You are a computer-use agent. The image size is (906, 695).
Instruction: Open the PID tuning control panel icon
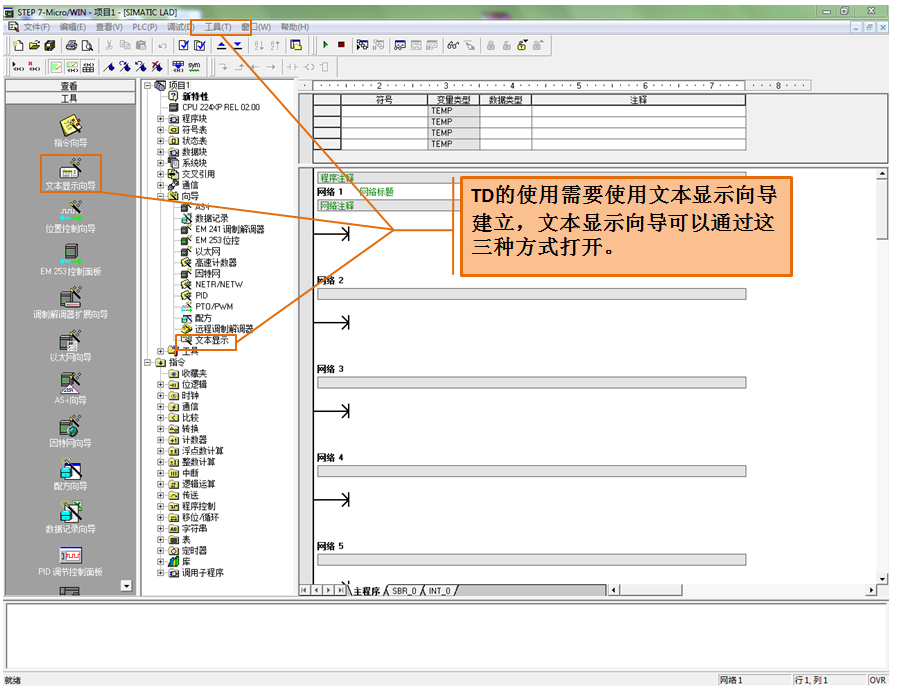click(70, 562)
